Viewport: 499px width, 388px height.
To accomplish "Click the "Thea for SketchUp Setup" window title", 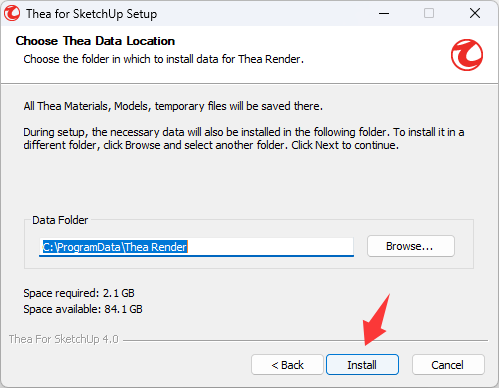I will tap(92, 14).
